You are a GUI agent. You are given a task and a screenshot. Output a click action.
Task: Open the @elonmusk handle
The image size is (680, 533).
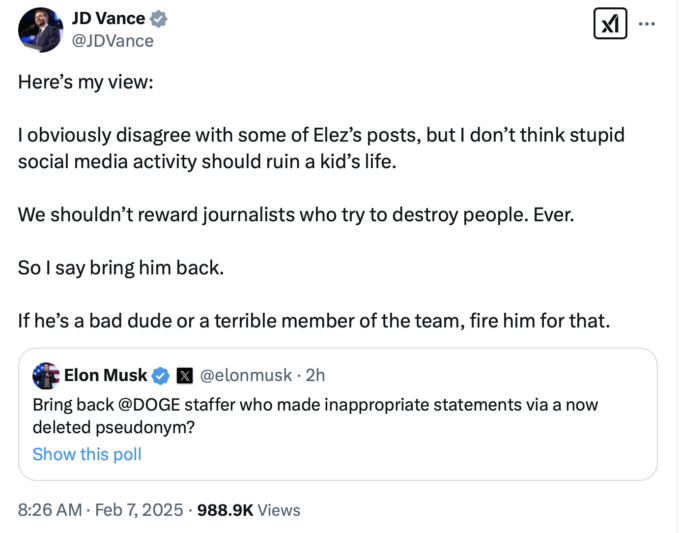tap(246, 375)
